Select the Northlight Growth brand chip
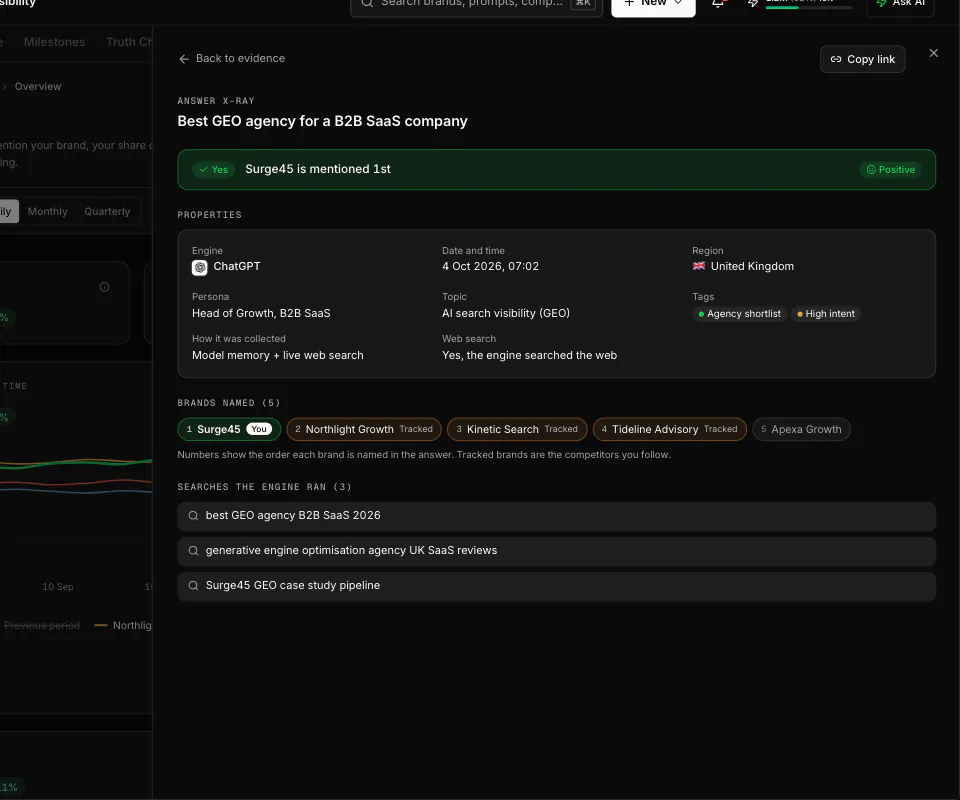Screen dimensions: 960x800 (x=364, y=429)
